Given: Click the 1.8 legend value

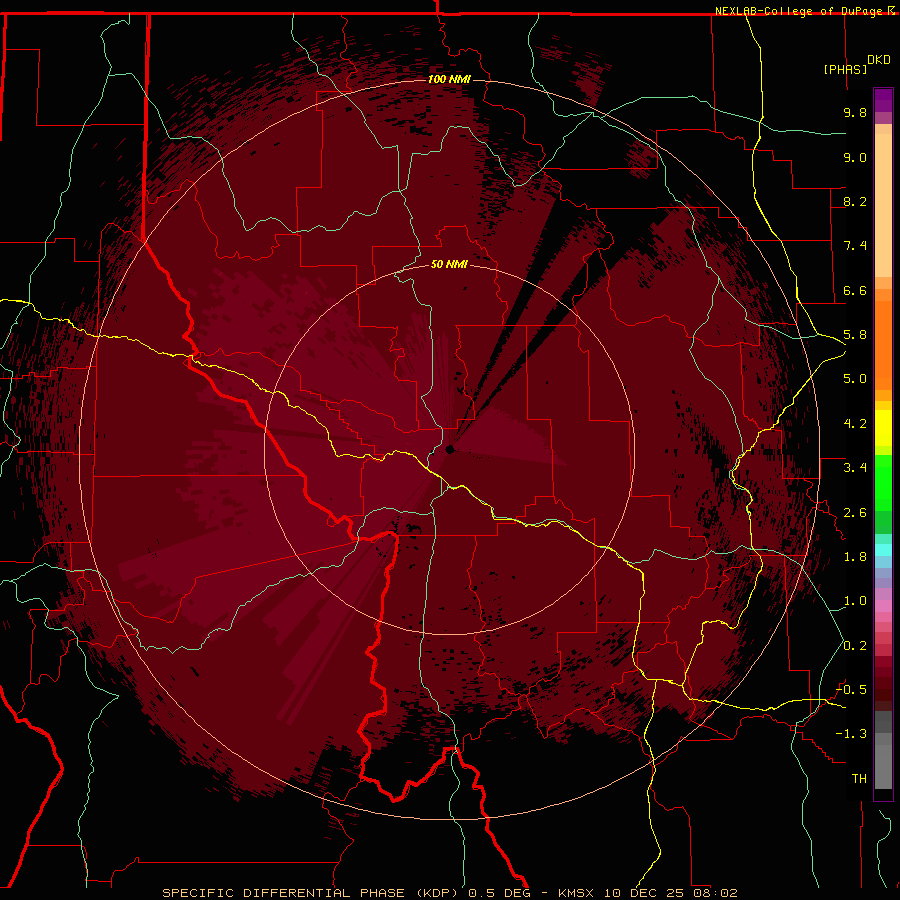Looking at the screenshot, I should (855, 557).
